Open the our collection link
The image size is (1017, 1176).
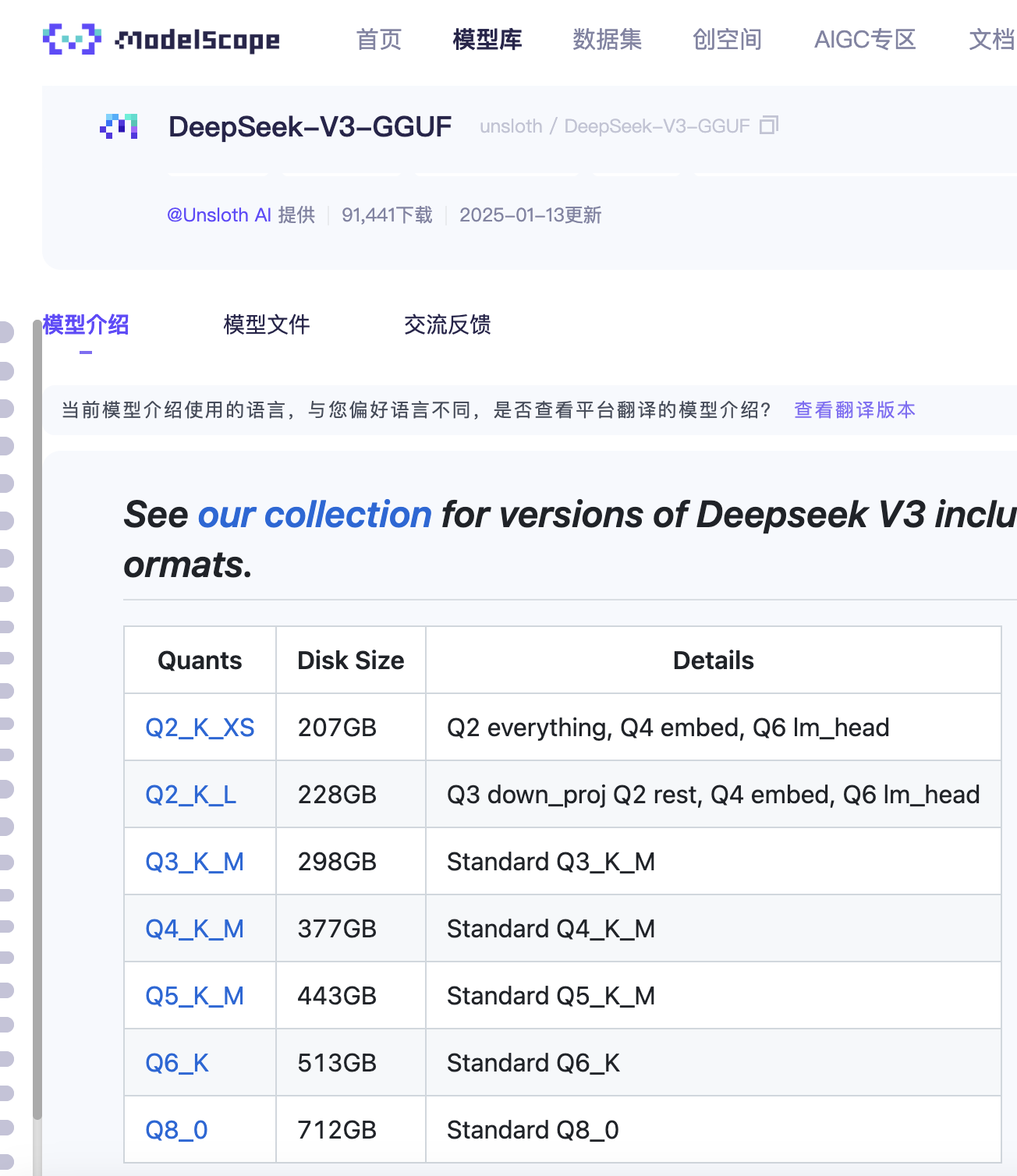point(314,514)
